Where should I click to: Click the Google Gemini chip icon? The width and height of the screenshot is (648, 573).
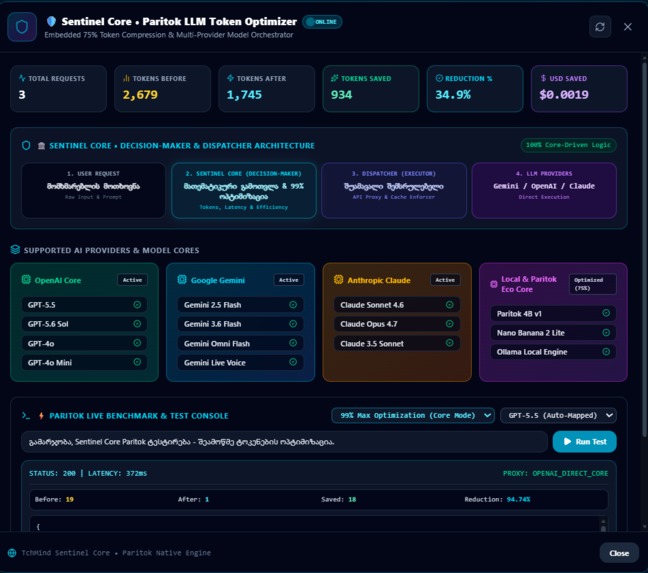tap(182, 280)
